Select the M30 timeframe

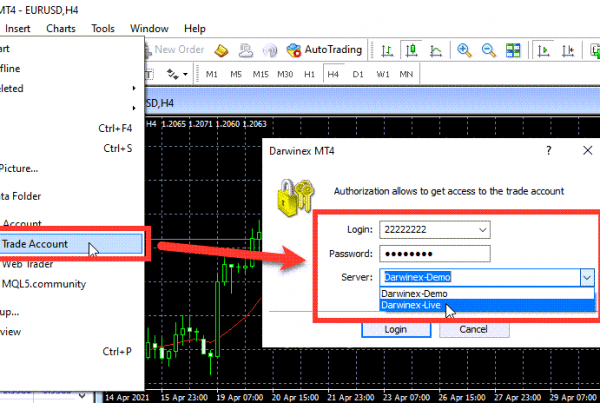point(285,74)
